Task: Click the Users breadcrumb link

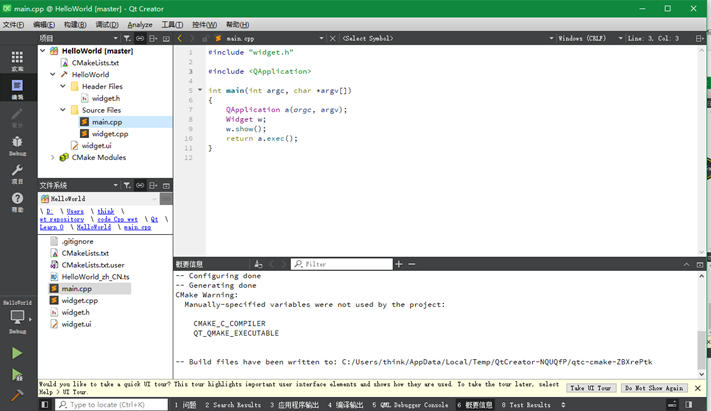Action: (x=75, y=211)
